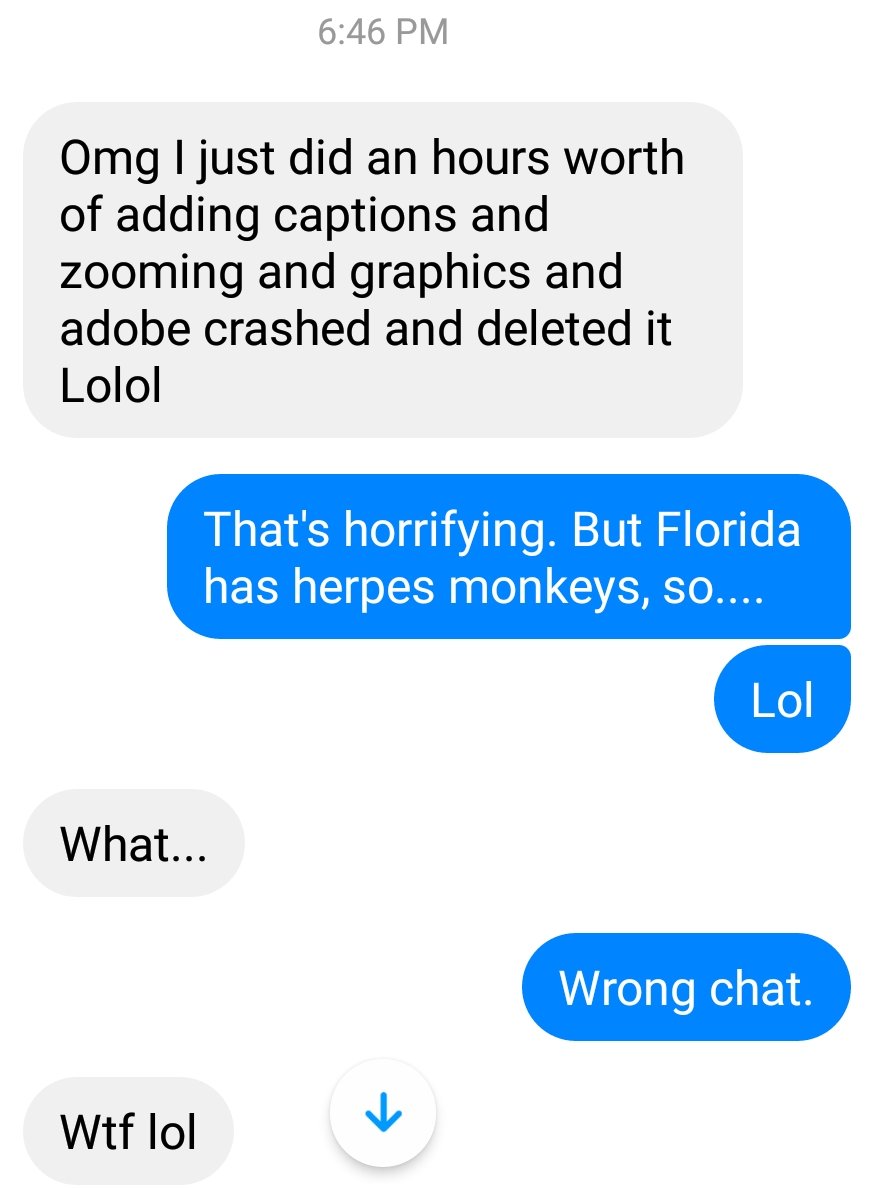
Task: Select the grey 'What...' reply bubble
Action: [133, 843]
